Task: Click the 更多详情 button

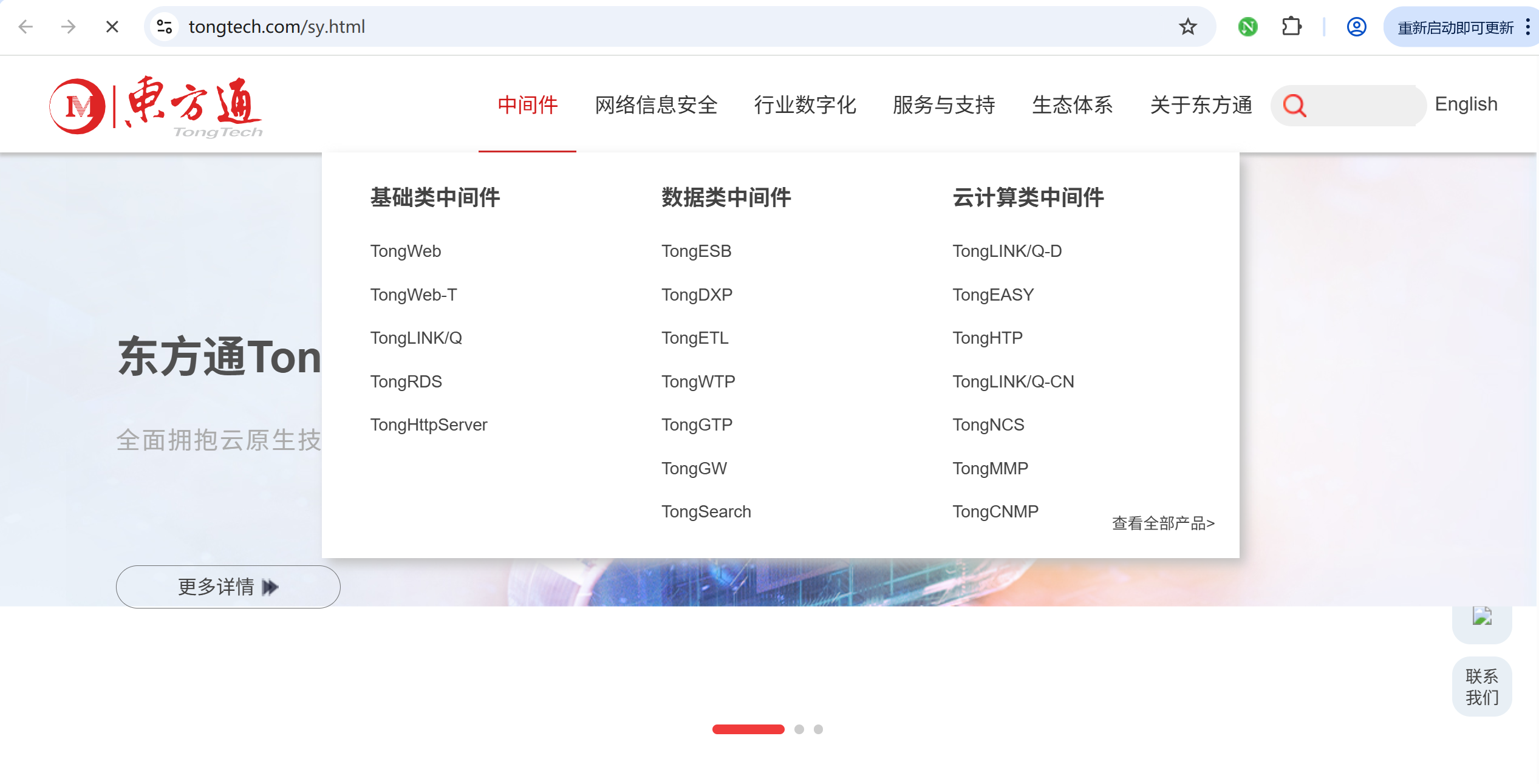Action: click(228, 587)
